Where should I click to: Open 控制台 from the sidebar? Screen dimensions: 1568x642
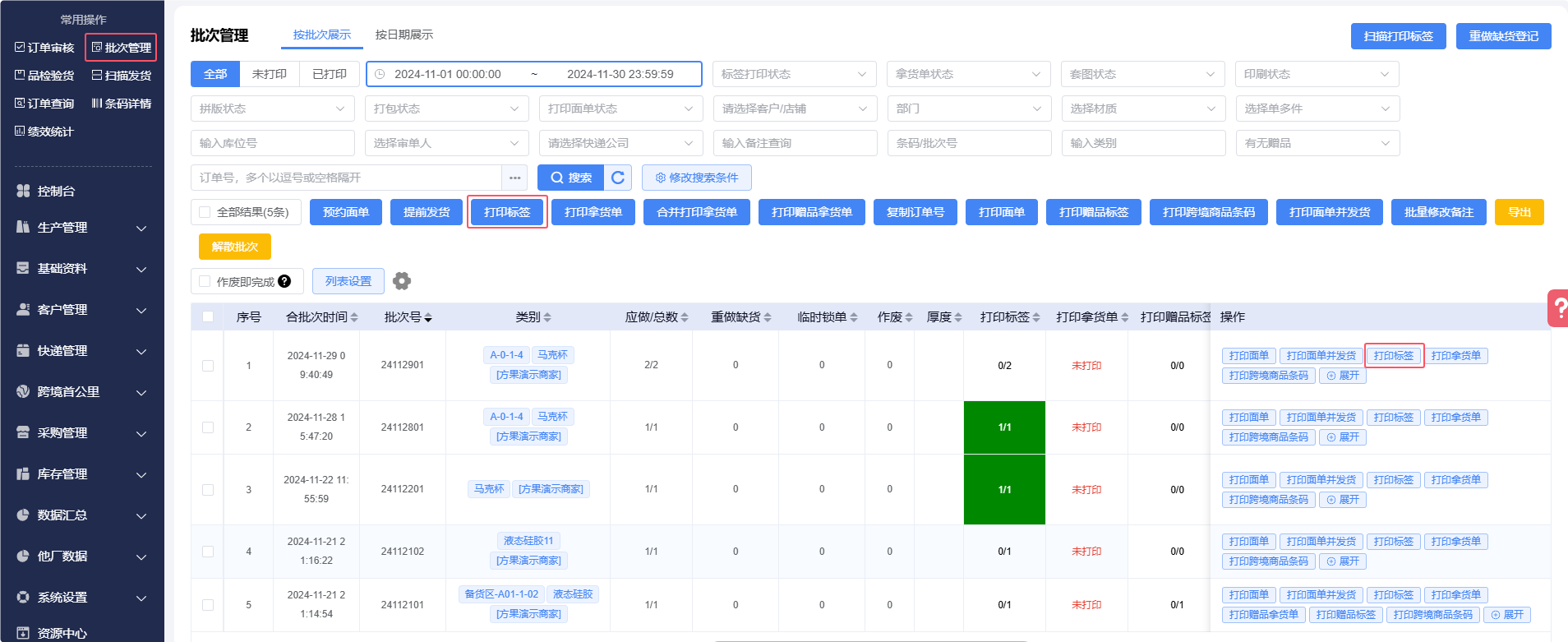click(x=56, y=191)
